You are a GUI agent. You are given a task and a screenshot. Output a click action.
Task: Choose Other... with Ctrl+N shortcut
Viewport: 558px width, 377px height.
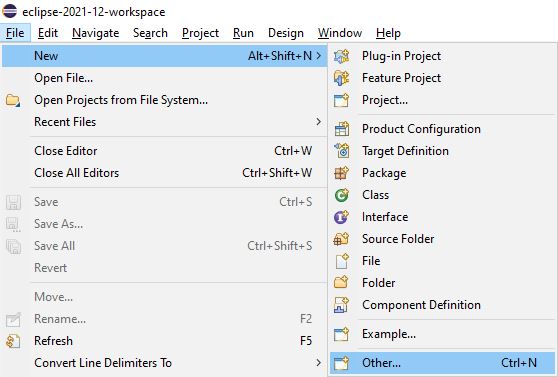click(442, 363)
